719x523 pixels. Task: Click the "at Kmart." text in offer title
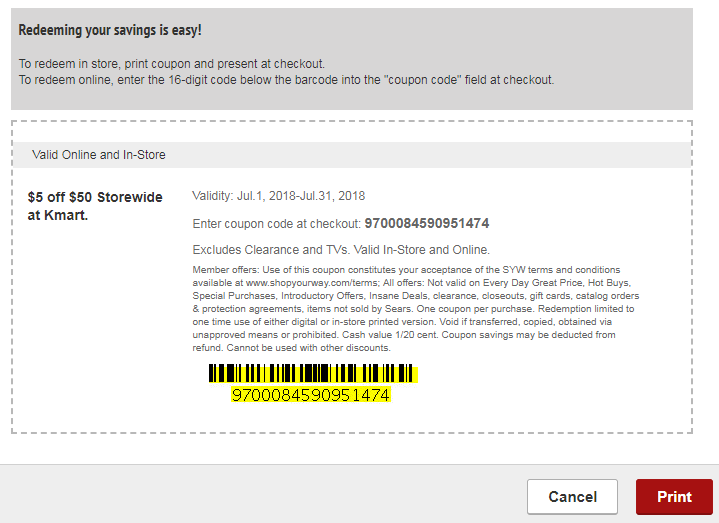(58, 215)
